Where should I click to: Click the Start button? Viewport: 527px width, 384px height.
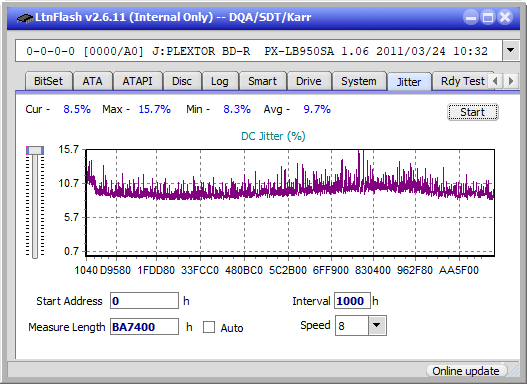coord(473,112)
